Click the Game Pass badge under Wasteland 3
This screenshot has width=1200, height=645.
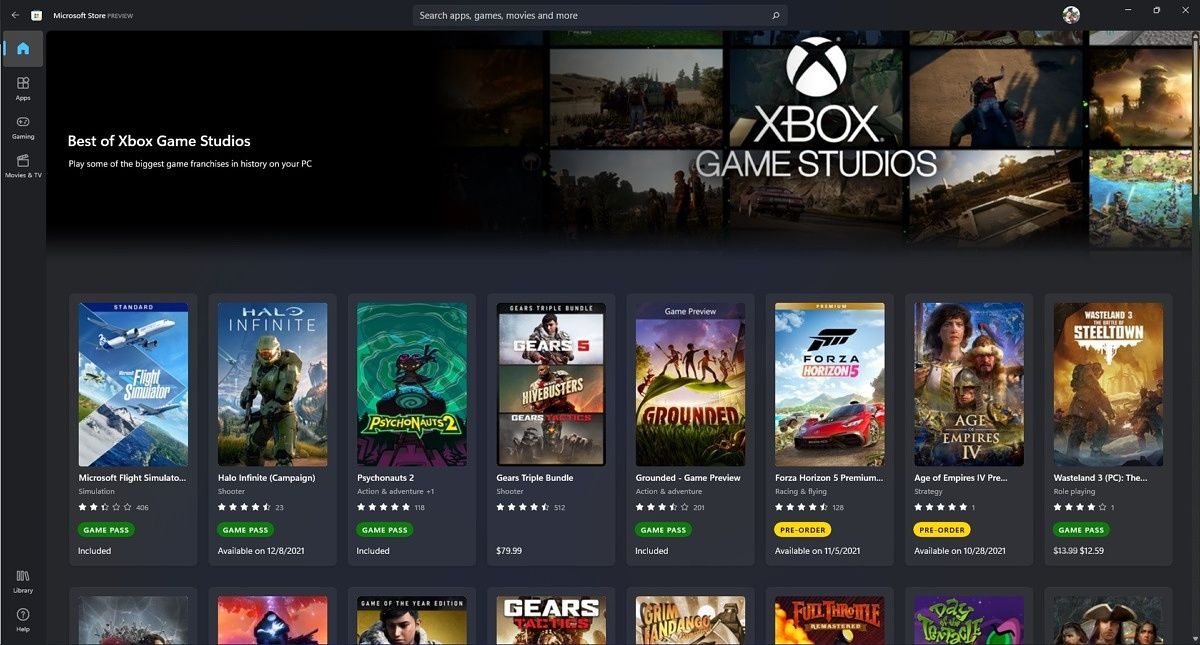coord(1081,530)
